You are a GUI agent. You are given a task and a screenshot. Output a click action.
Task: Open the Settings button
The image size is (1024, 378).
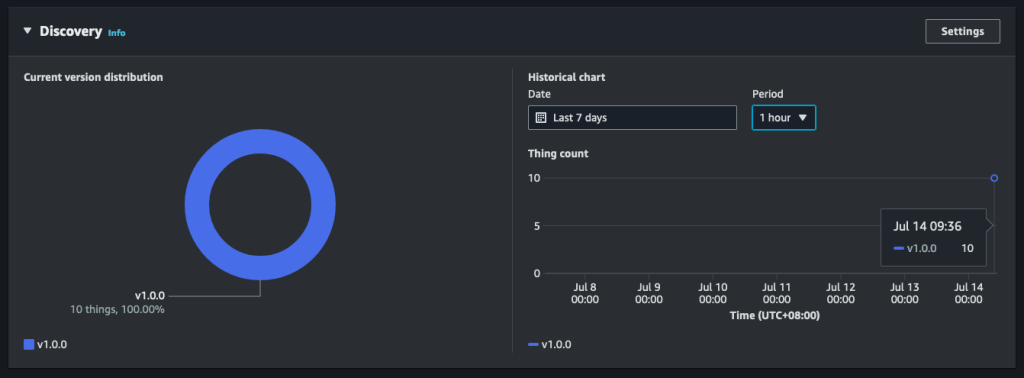962,31
